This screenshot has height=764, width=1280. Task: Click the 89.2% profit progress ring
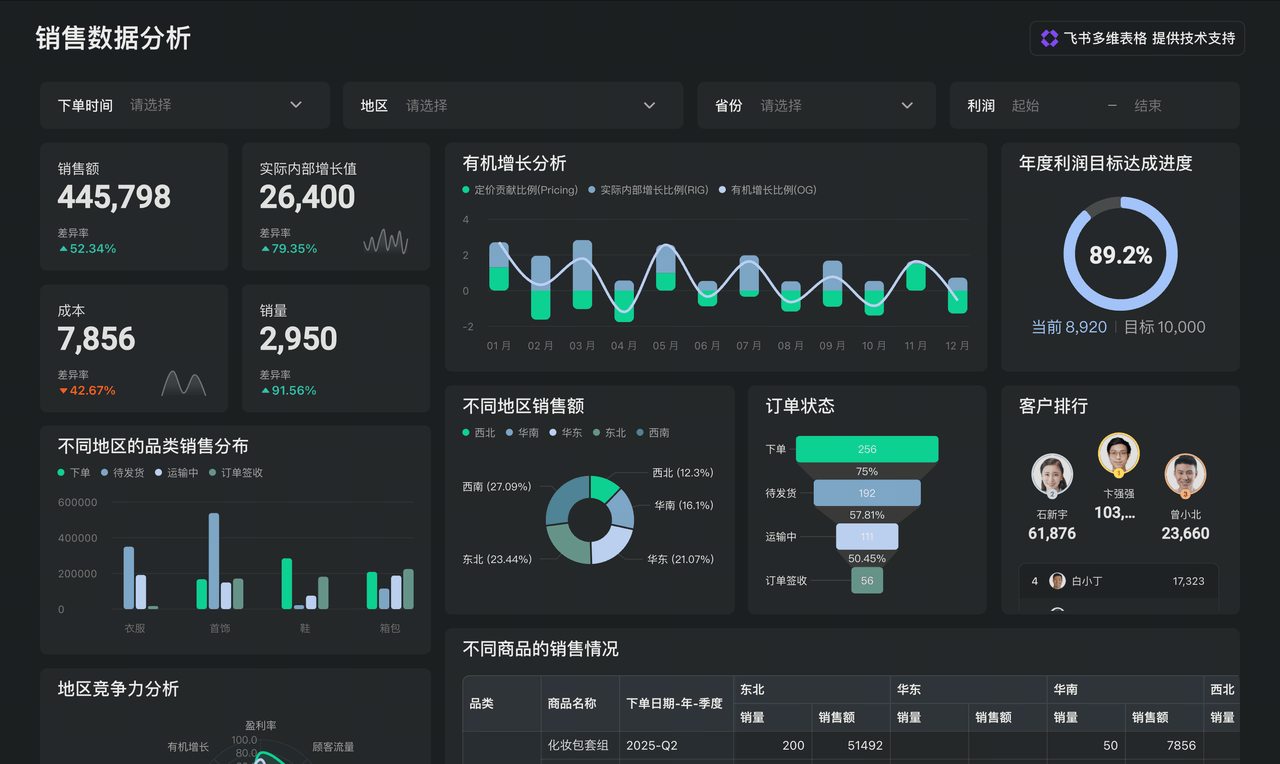point(1120,254)
